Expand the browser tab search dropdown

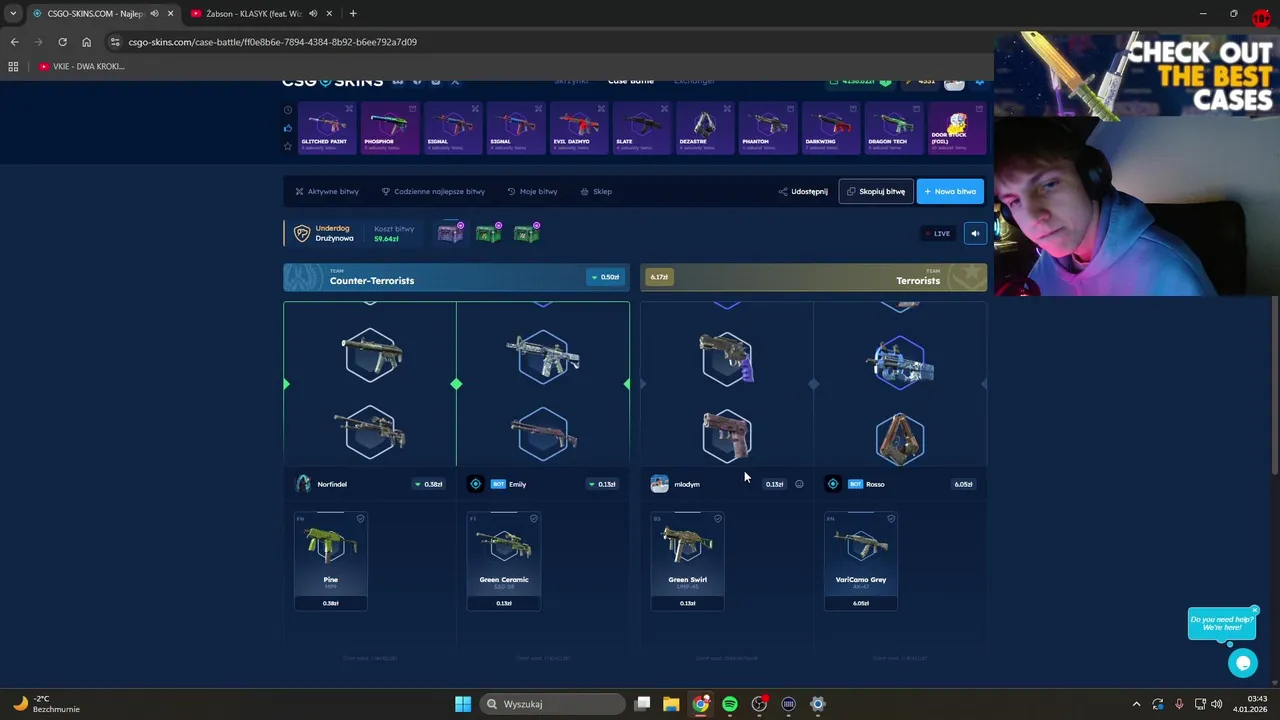(x=12, y=14)
